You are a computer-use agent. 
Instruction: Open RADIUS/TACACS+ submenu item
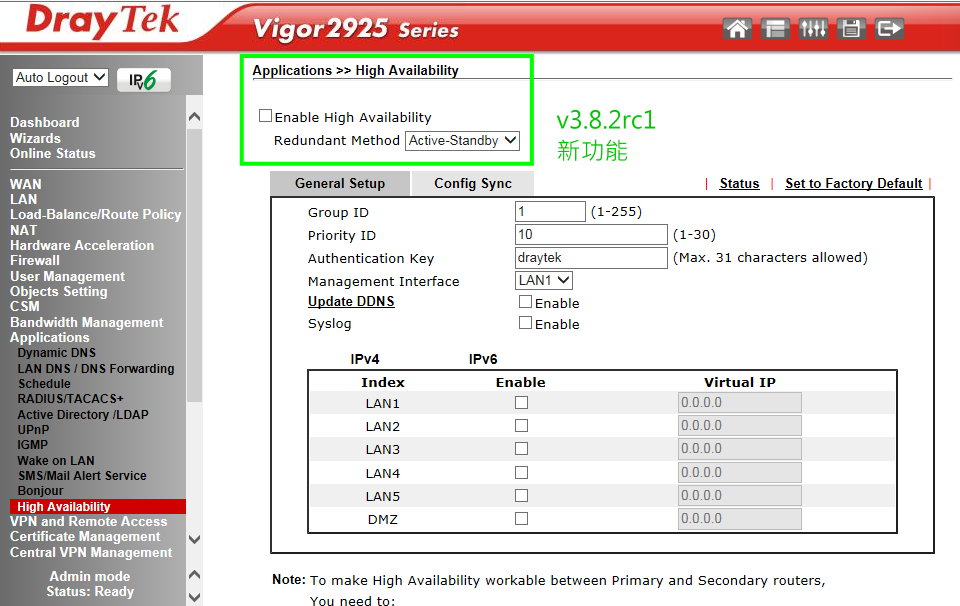pos(70,398)
